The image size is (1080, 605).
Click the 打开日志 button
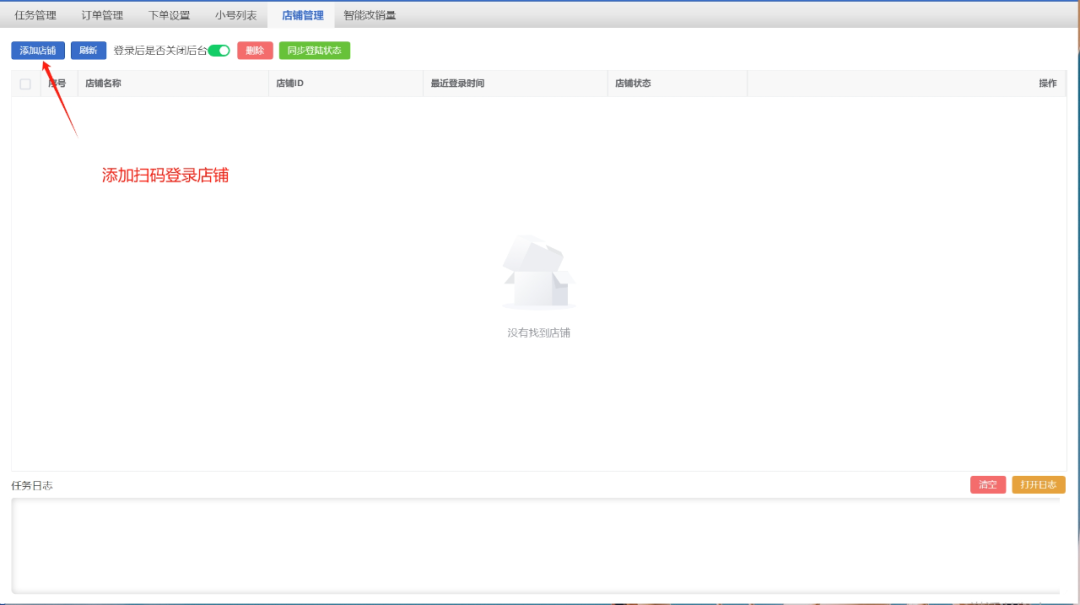[x=1038, y=485]
